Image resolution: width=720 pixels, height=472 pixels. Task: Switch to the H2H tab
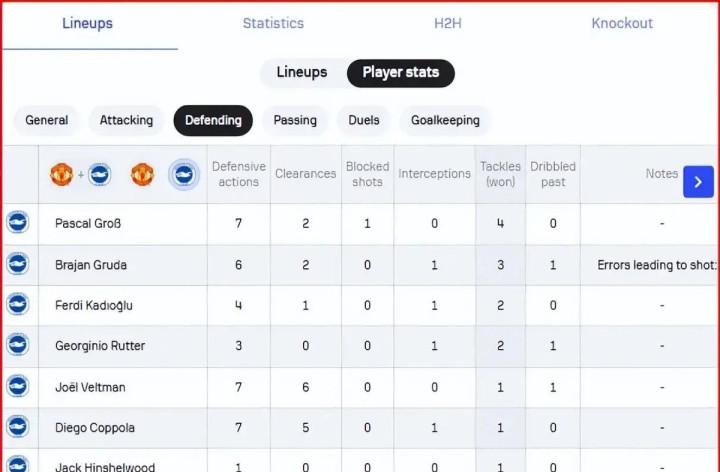(x=448, y=23)
